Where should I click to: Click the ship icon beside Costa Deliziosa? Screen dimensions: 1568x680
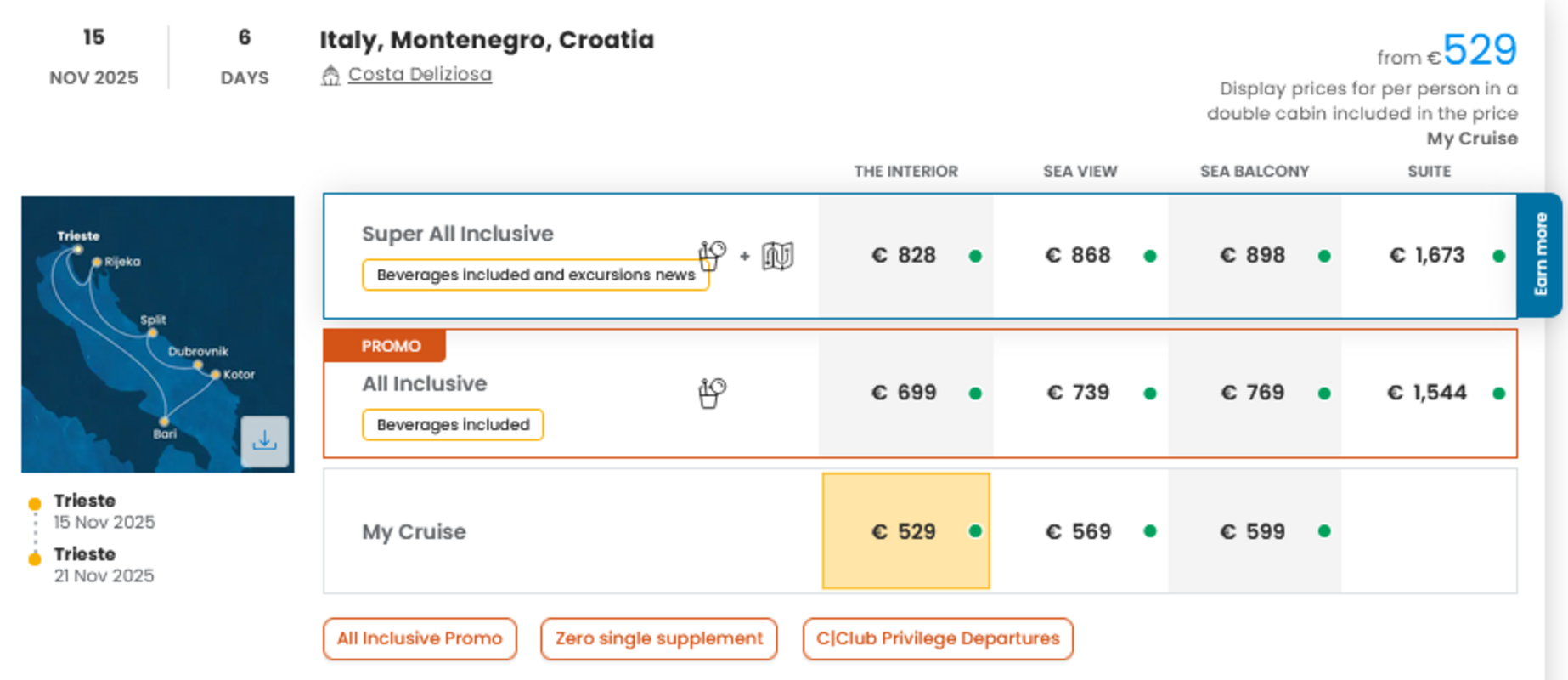(330, 76)
